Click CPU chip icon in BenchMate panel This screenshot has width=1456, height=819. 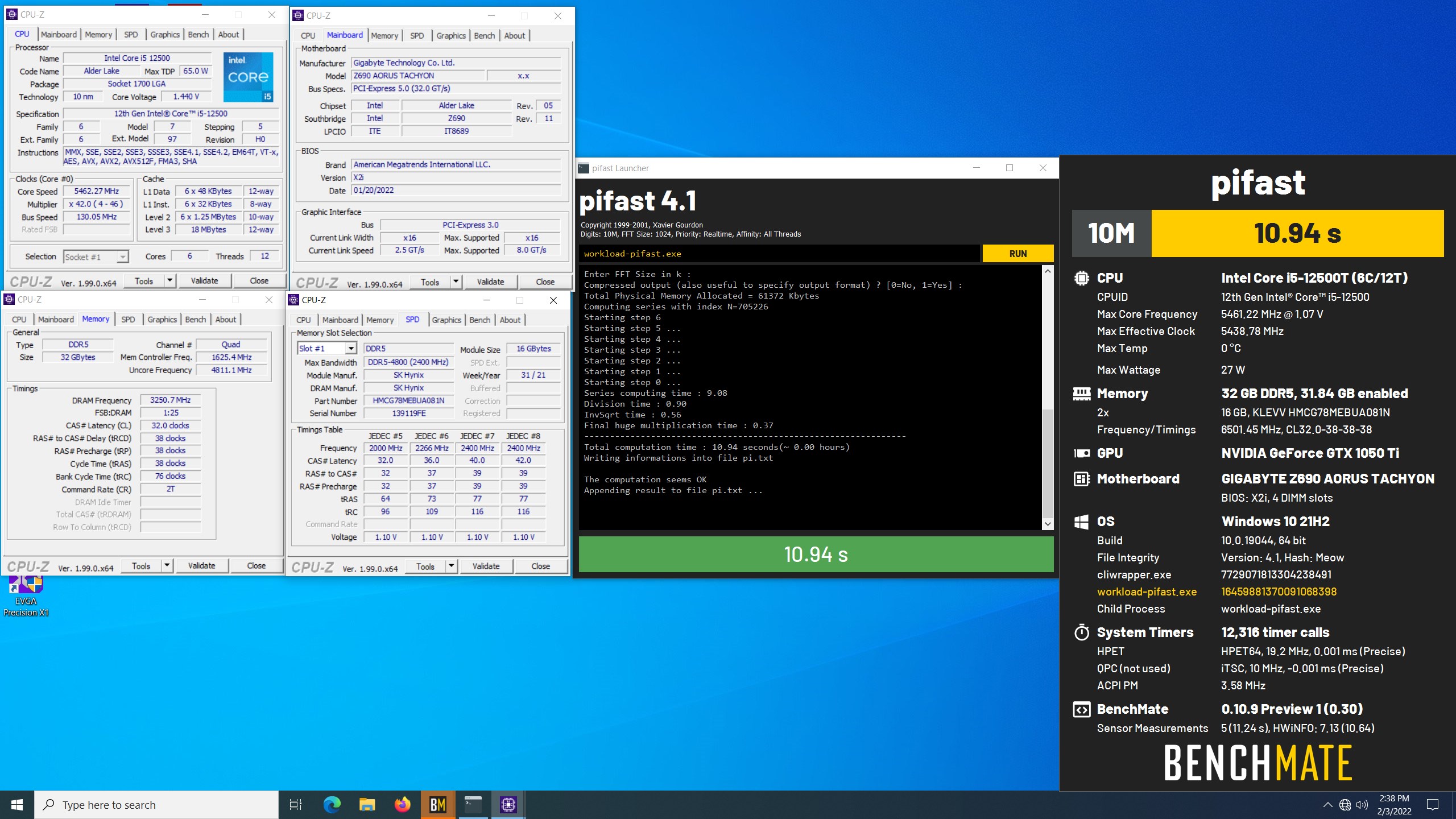point(1081,278)
